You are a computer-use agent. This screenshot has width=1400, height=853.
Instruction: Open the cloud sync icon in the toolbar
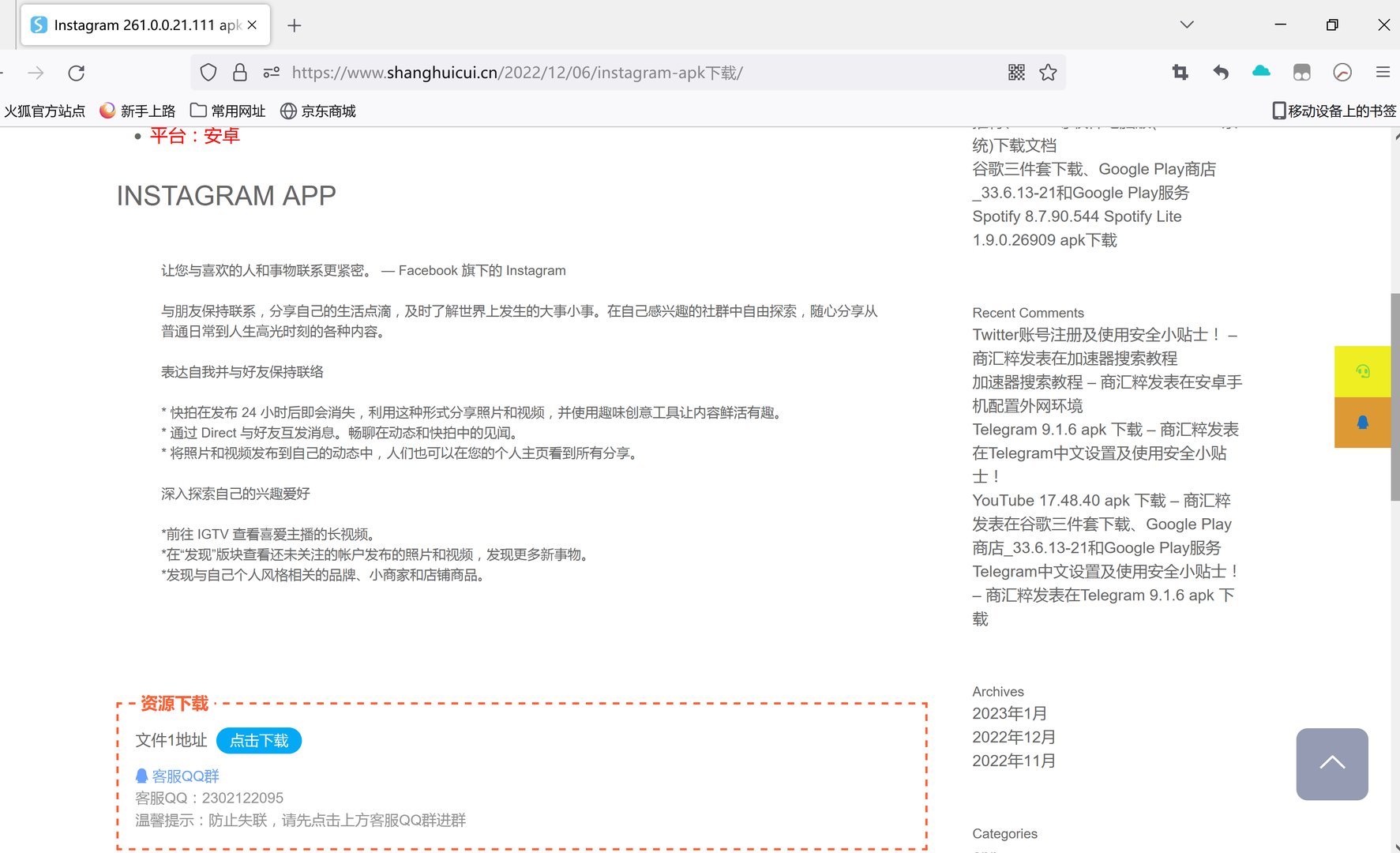1260,72
